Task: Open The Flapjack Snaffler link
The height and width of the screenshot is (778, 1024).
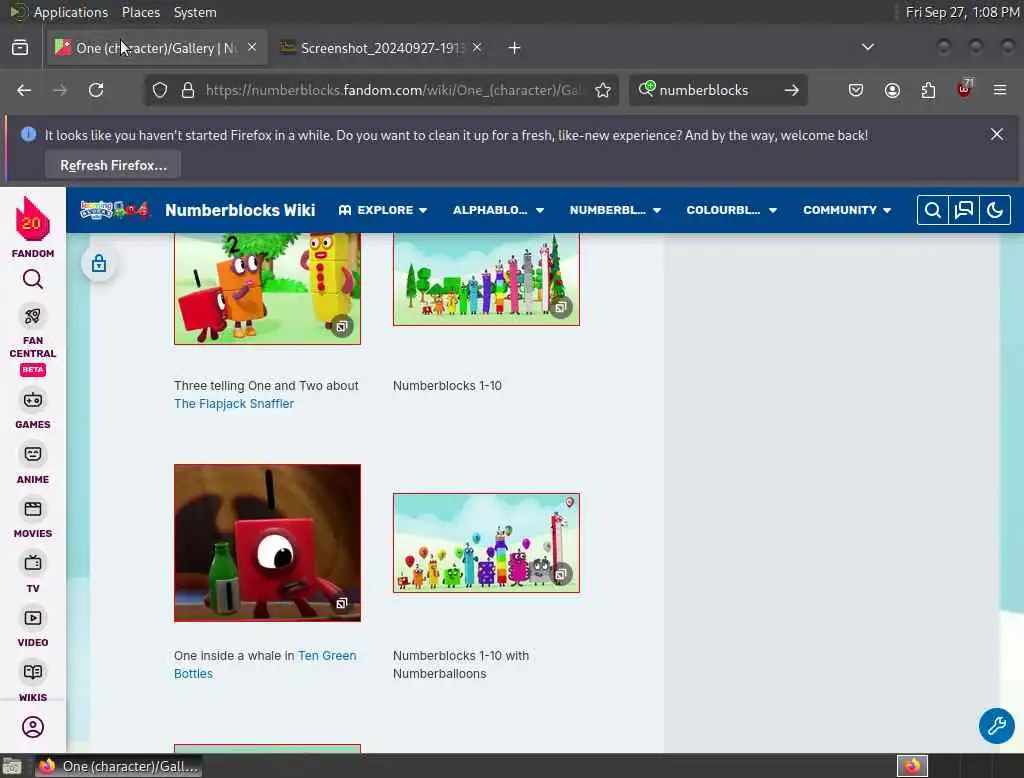Action: pyautogui.click(x=234, y=404)
